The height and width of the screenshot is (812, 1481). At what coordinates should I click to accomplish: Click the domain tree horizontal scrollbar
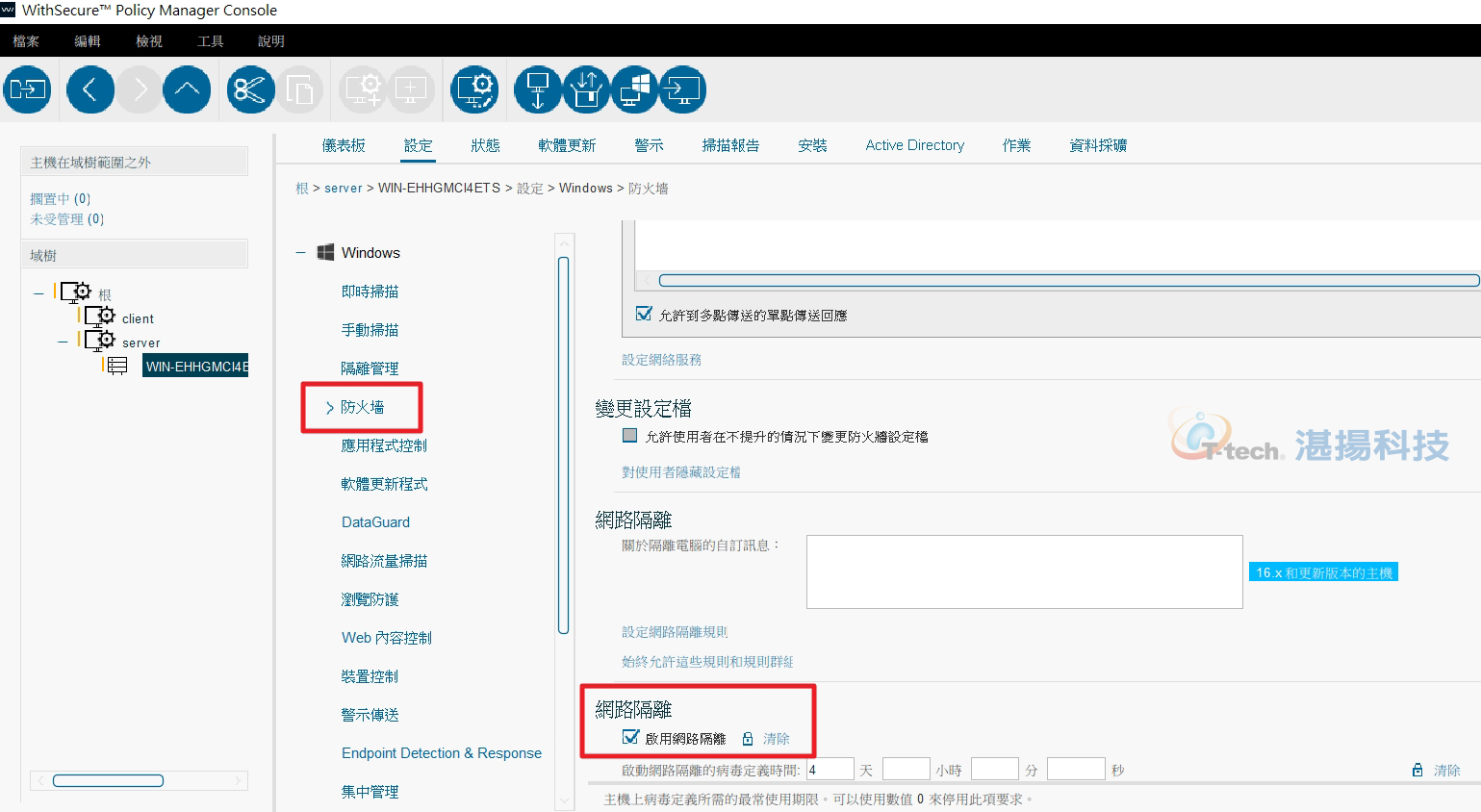108,780
